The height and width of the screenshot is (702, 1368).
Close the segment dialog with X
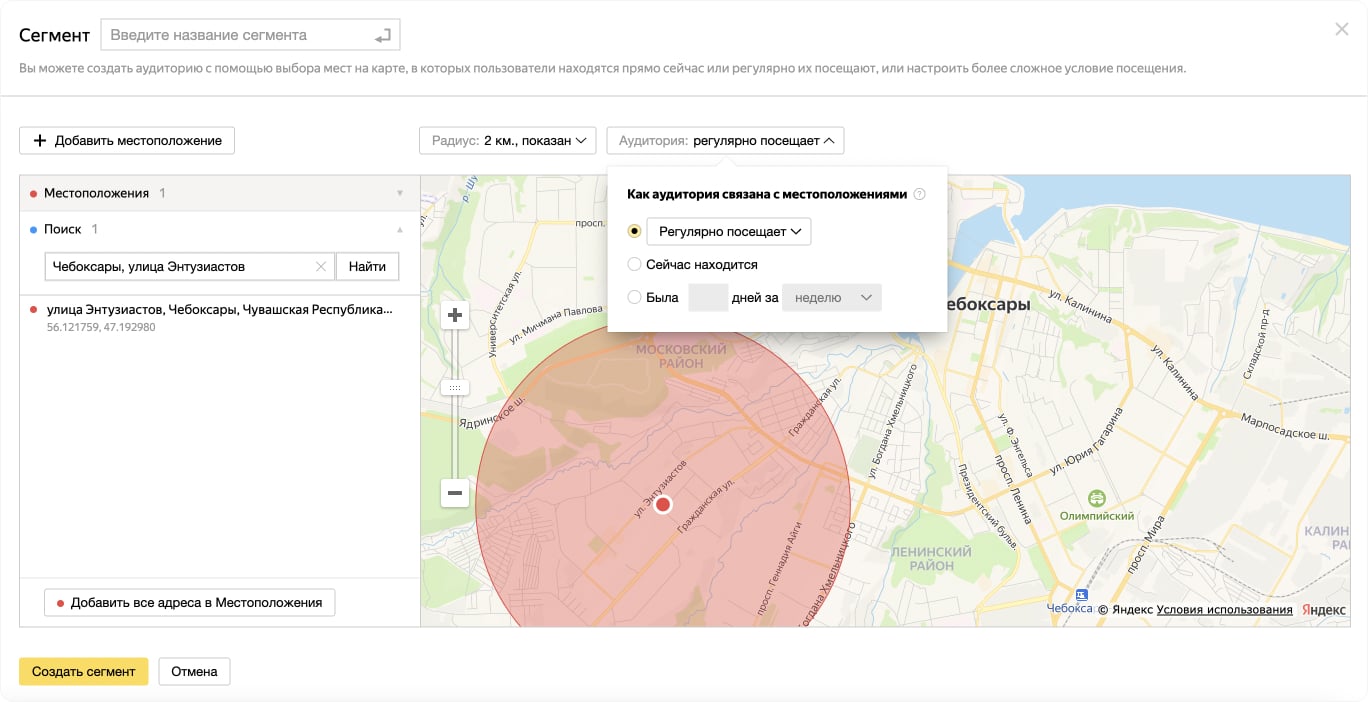pos(1342,30)
